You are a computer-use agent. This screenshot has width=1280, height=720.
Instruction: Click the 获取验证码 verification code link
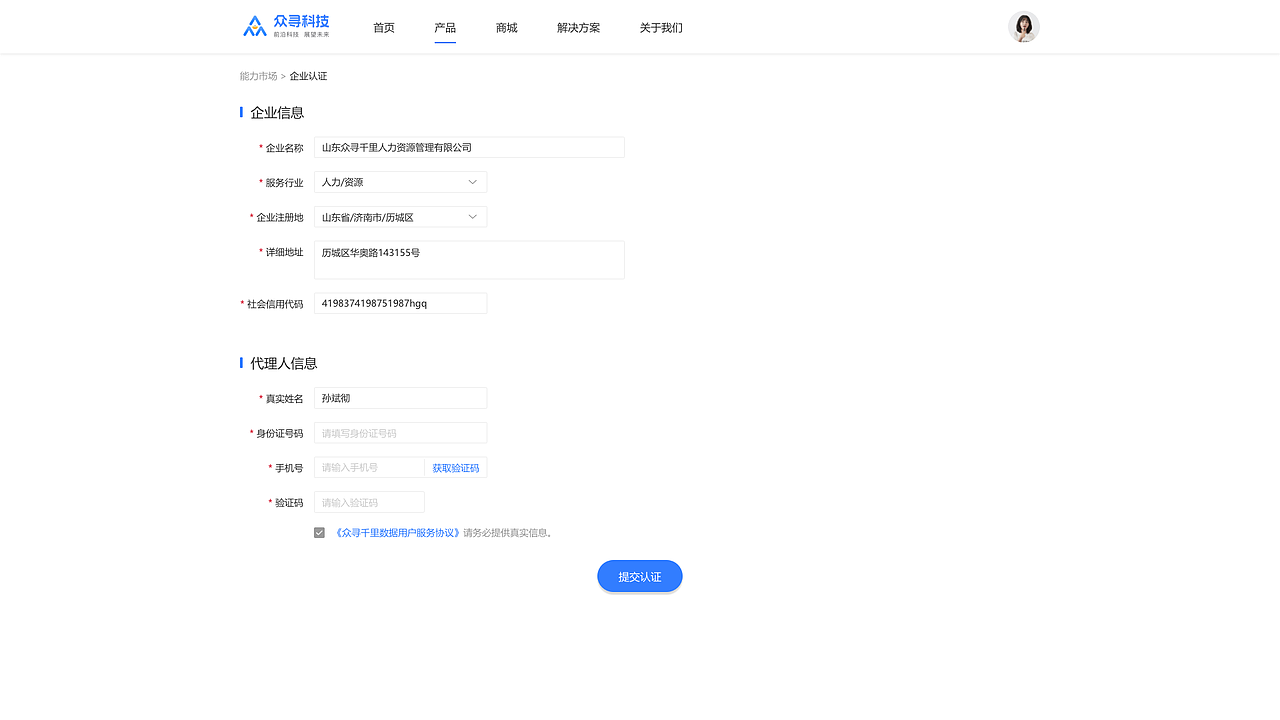point(456,467)
